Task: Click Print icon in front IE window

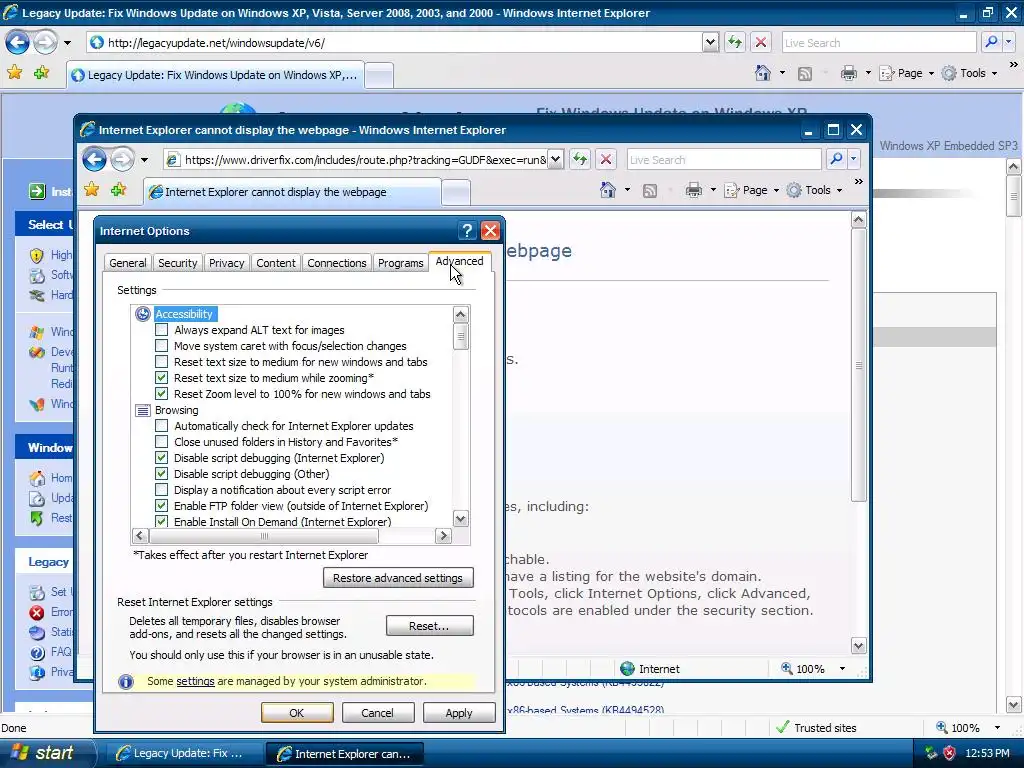Action: pos(694,190)
